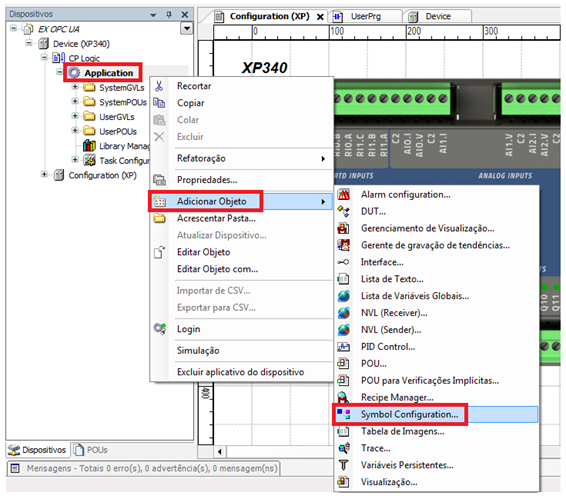
Task: Select Refatoração in the context menu
Action: [240, 159]
